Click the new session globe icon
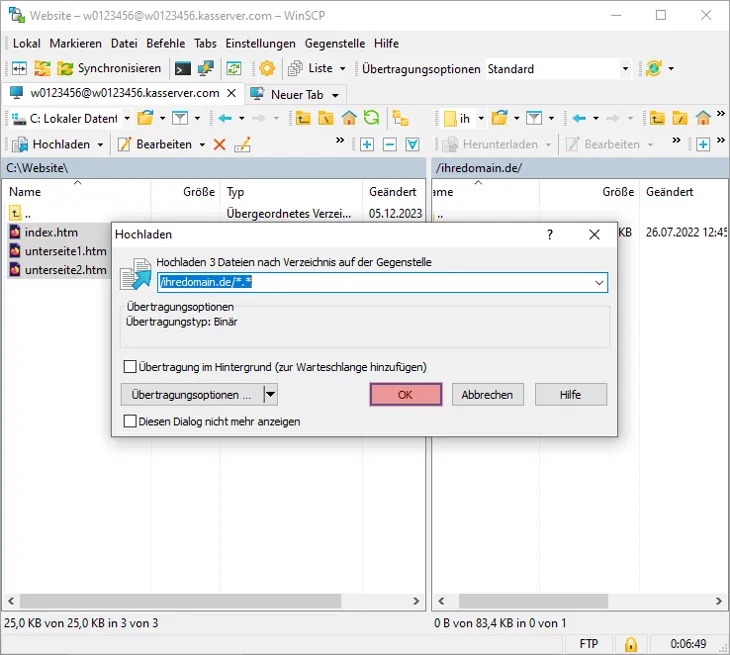This screenshot has height=655, width=730. [653, 68]
